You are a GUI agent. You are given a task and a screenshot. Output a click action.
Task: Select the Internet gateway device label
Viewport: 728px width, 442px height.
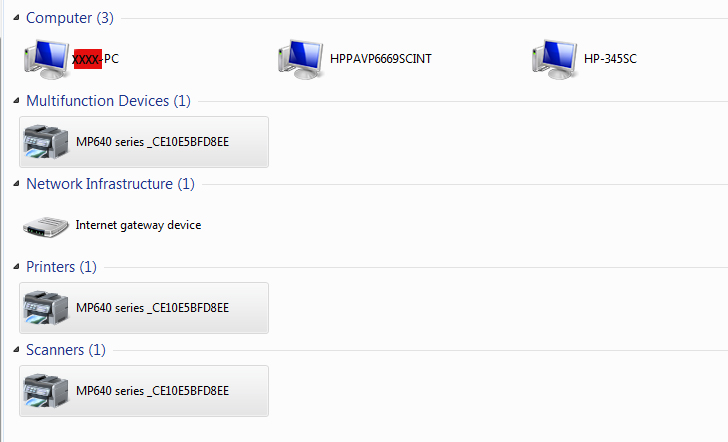coord(138,225)
